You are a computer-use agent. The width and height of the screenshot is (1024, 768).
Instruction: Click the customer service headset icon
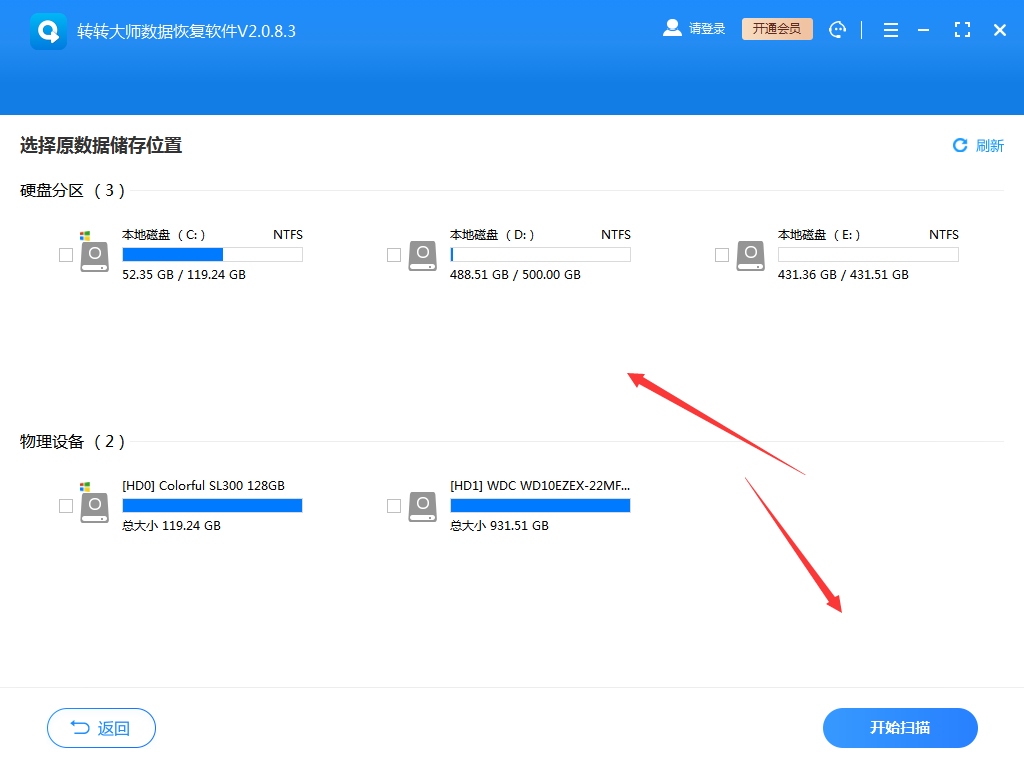(x=837, y=29)
